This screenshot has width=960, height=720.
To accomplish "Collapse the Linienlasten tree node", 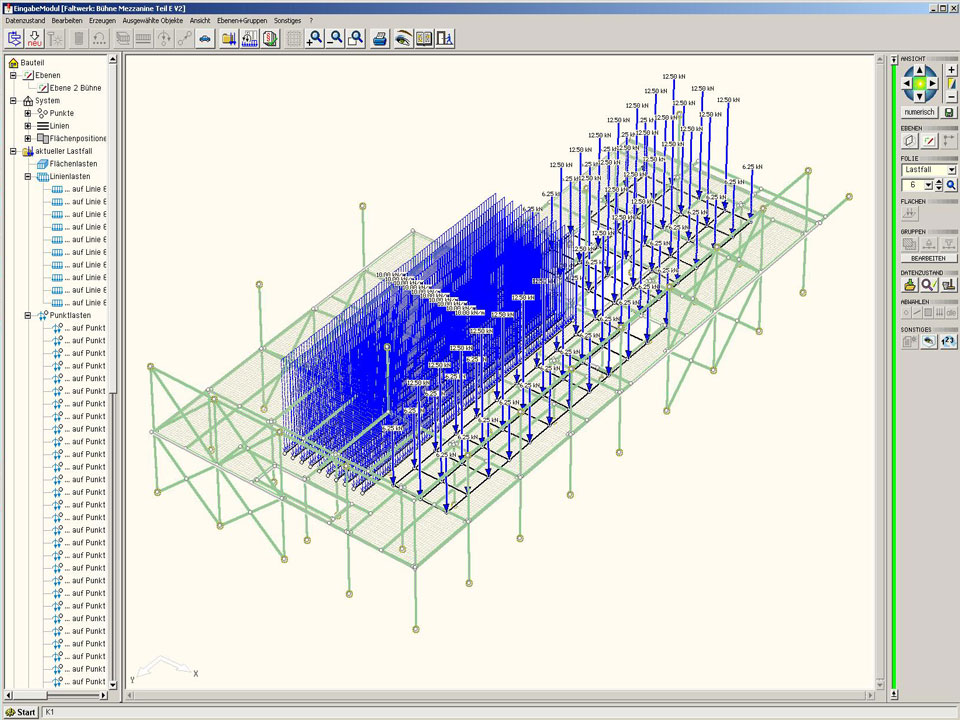I will [x=28, y=177].
